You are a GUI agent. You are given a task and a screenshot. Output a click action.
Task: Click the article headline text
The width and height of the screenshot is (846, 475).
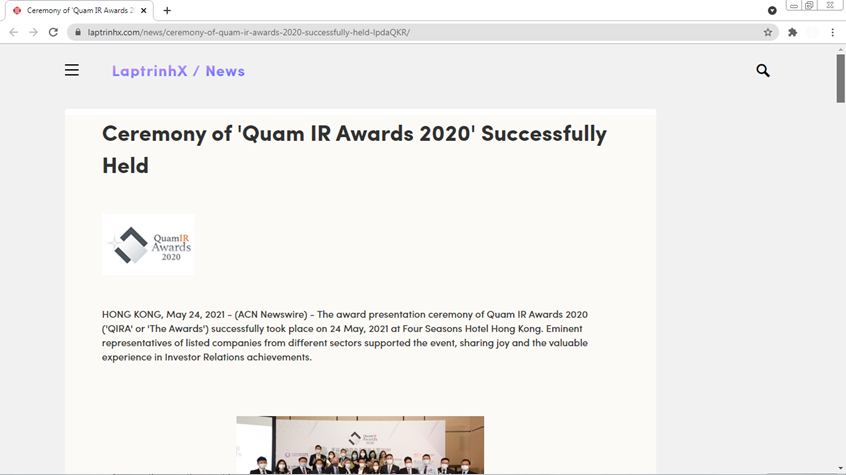pos(354,149)
